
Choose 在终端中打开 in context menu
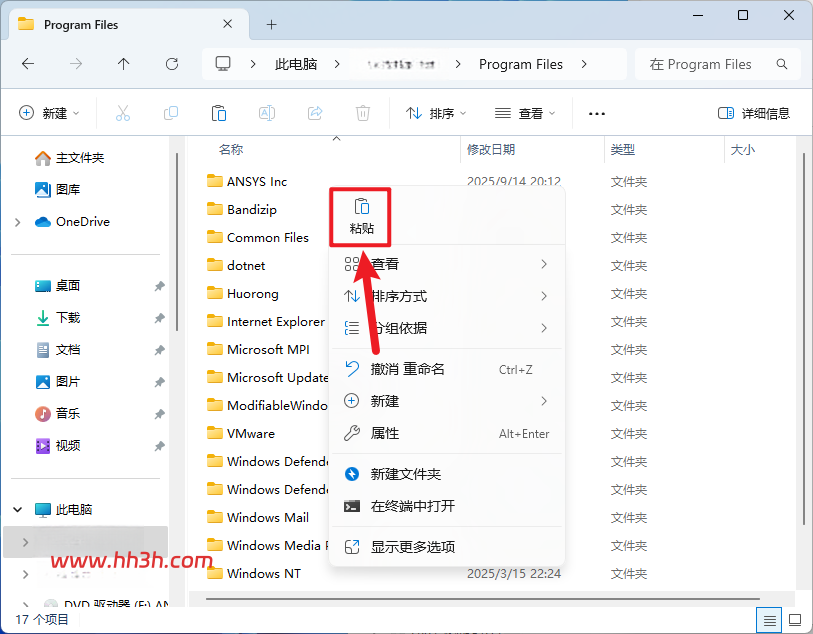447,506
